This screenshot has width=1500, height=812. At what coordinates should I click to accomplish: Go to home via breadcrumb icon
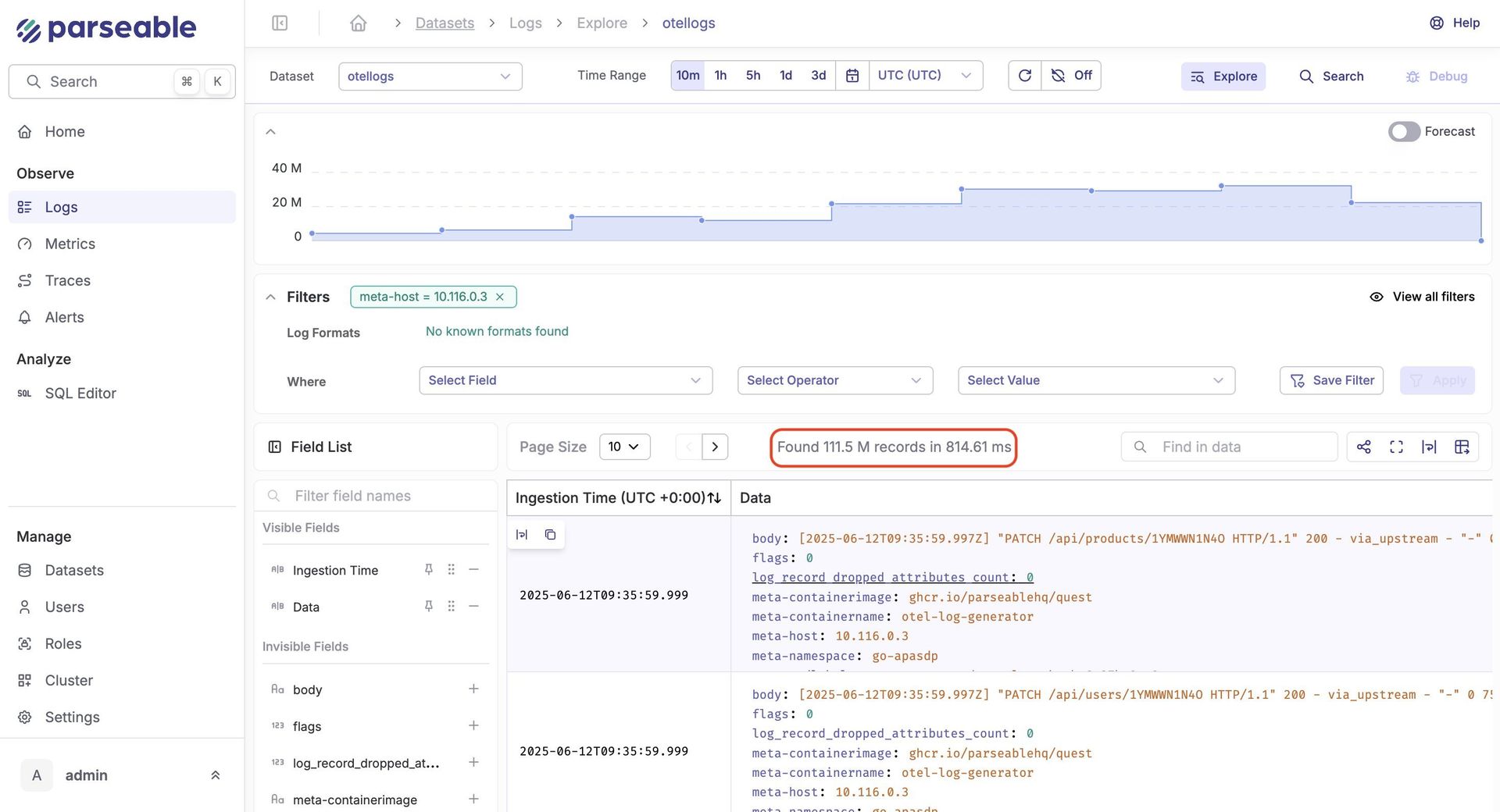[358, 23]
